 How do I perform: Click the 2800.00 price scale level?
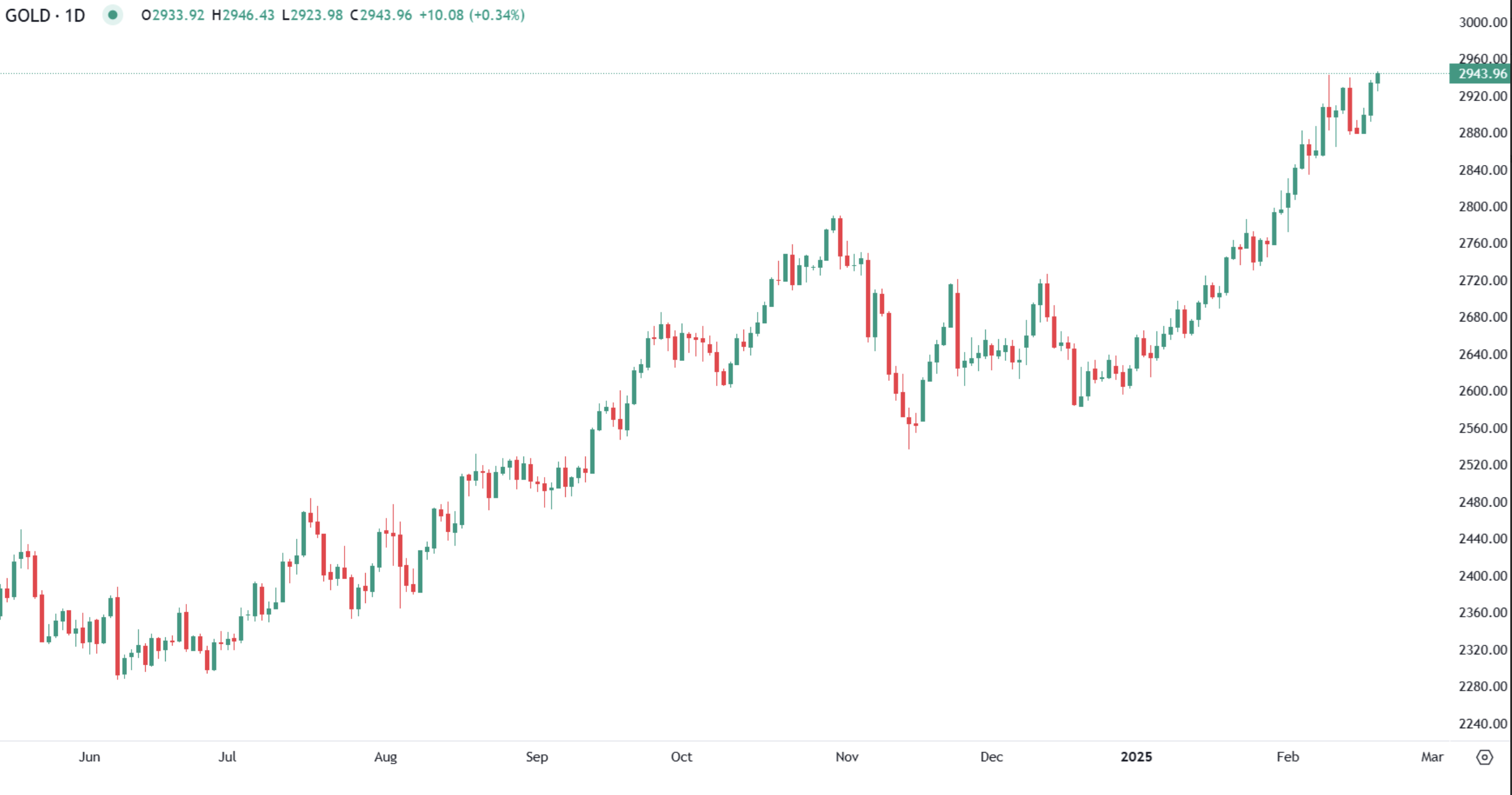[1483, 207]
